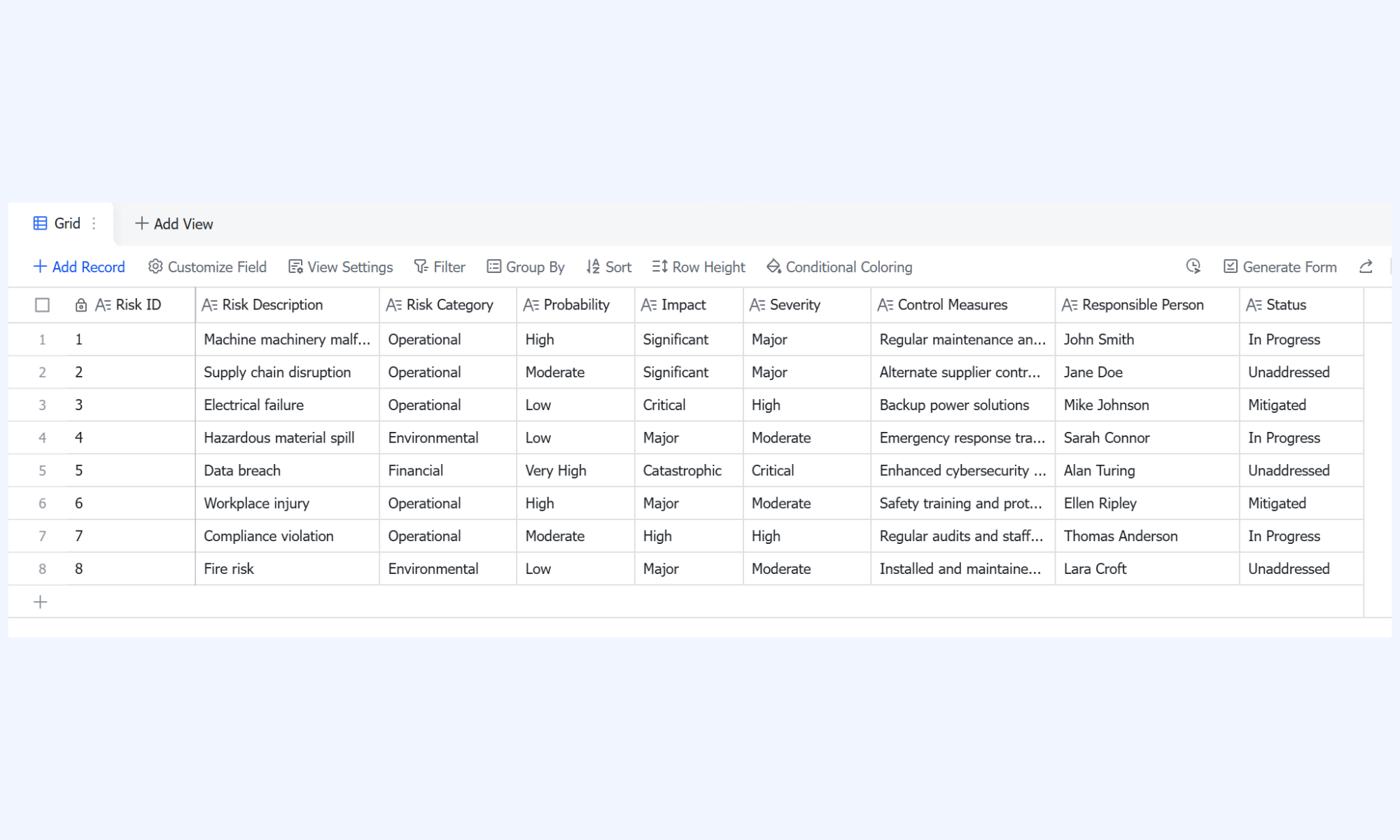Click the history clock icon
Screen dimensions: 1400x840
[1193, 267]
